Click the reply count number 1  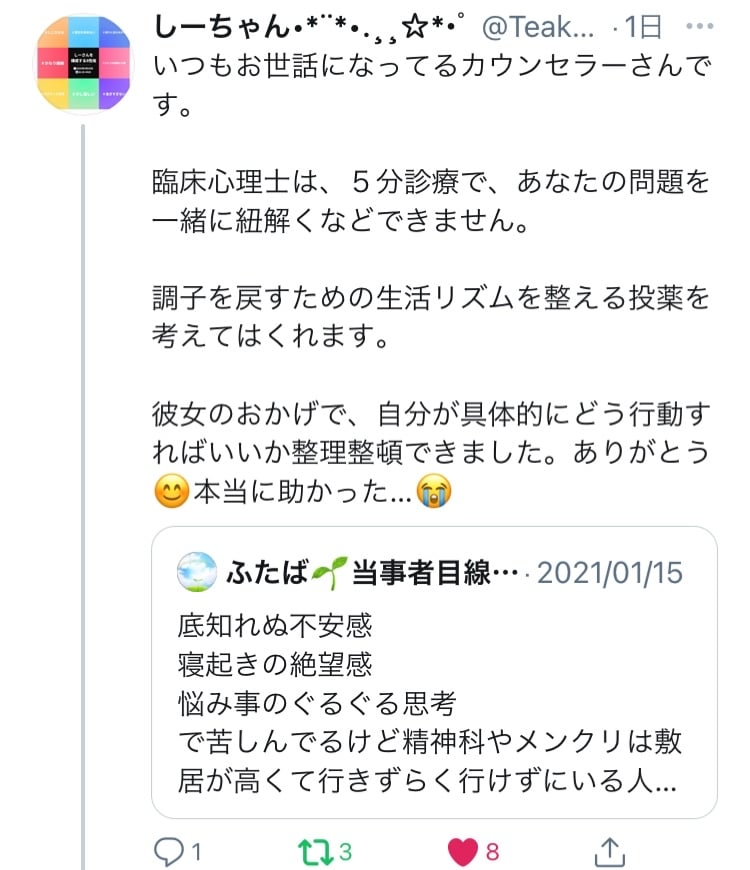coord(197,852)
